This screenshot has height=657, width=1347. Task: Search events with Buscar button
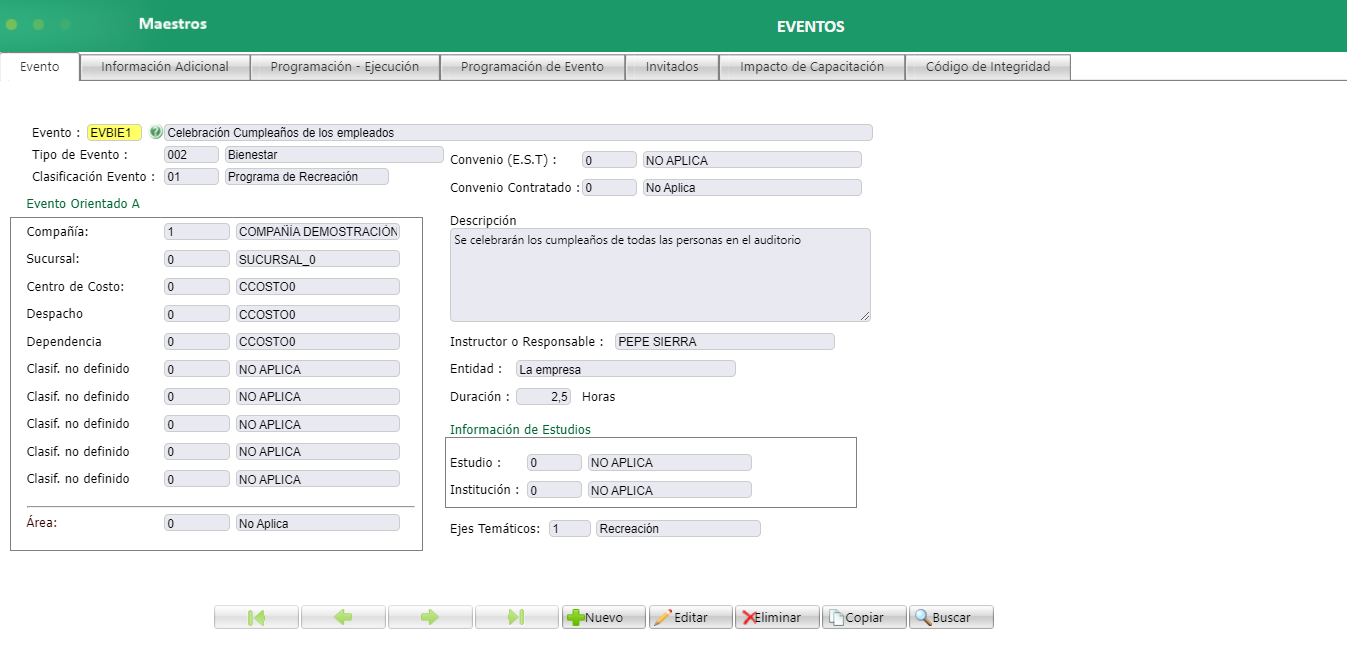pos(951,617)
